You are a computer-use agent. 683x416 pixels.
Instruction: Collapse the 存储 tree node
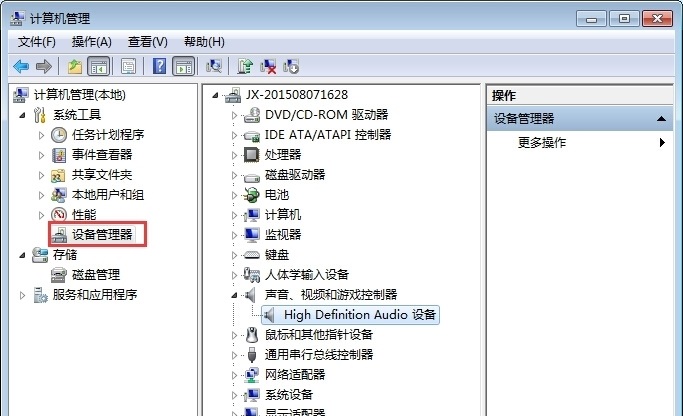click(x=22, y=255)
